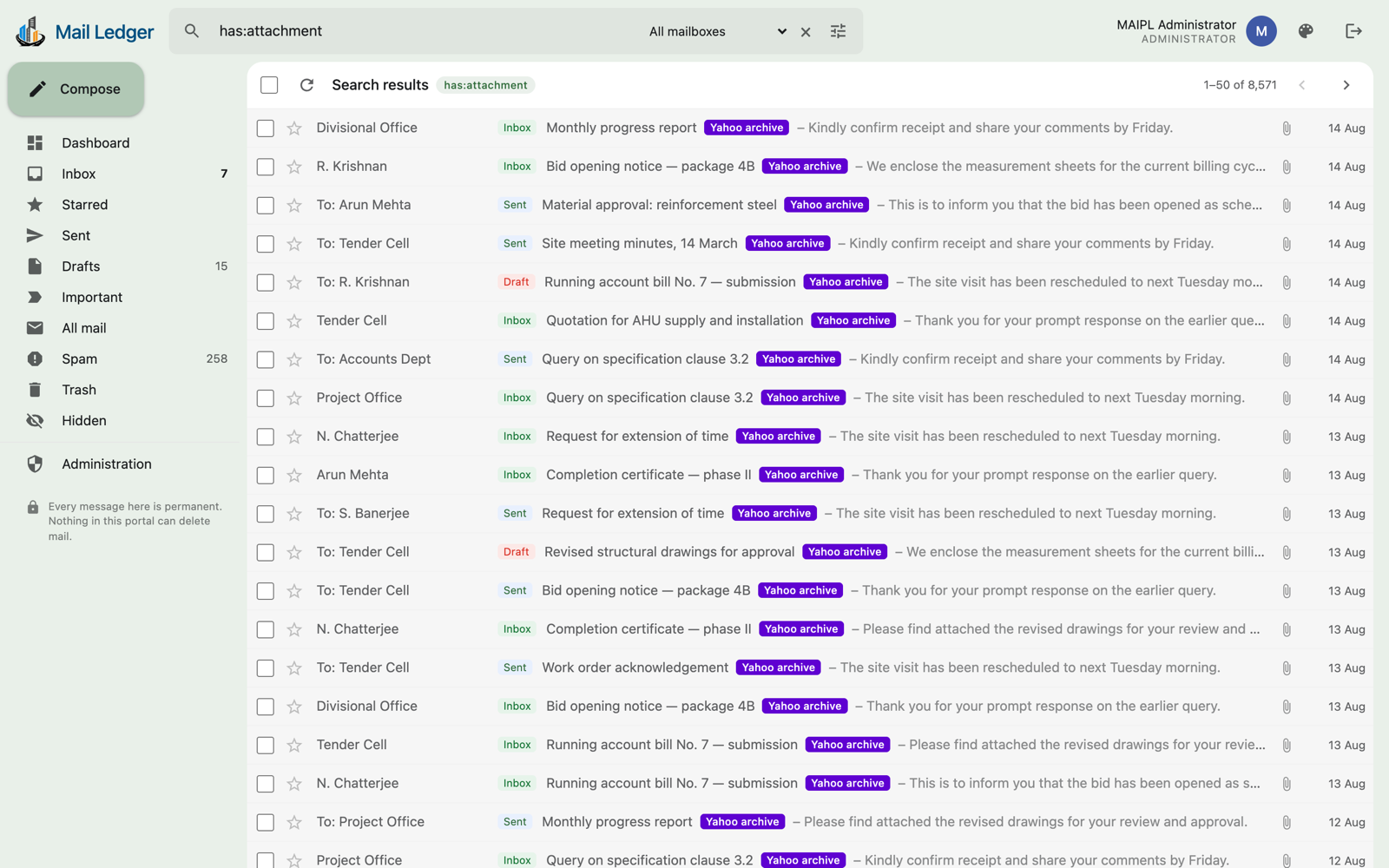
Task: Click the sign out icon
Action: [1353, 31]
